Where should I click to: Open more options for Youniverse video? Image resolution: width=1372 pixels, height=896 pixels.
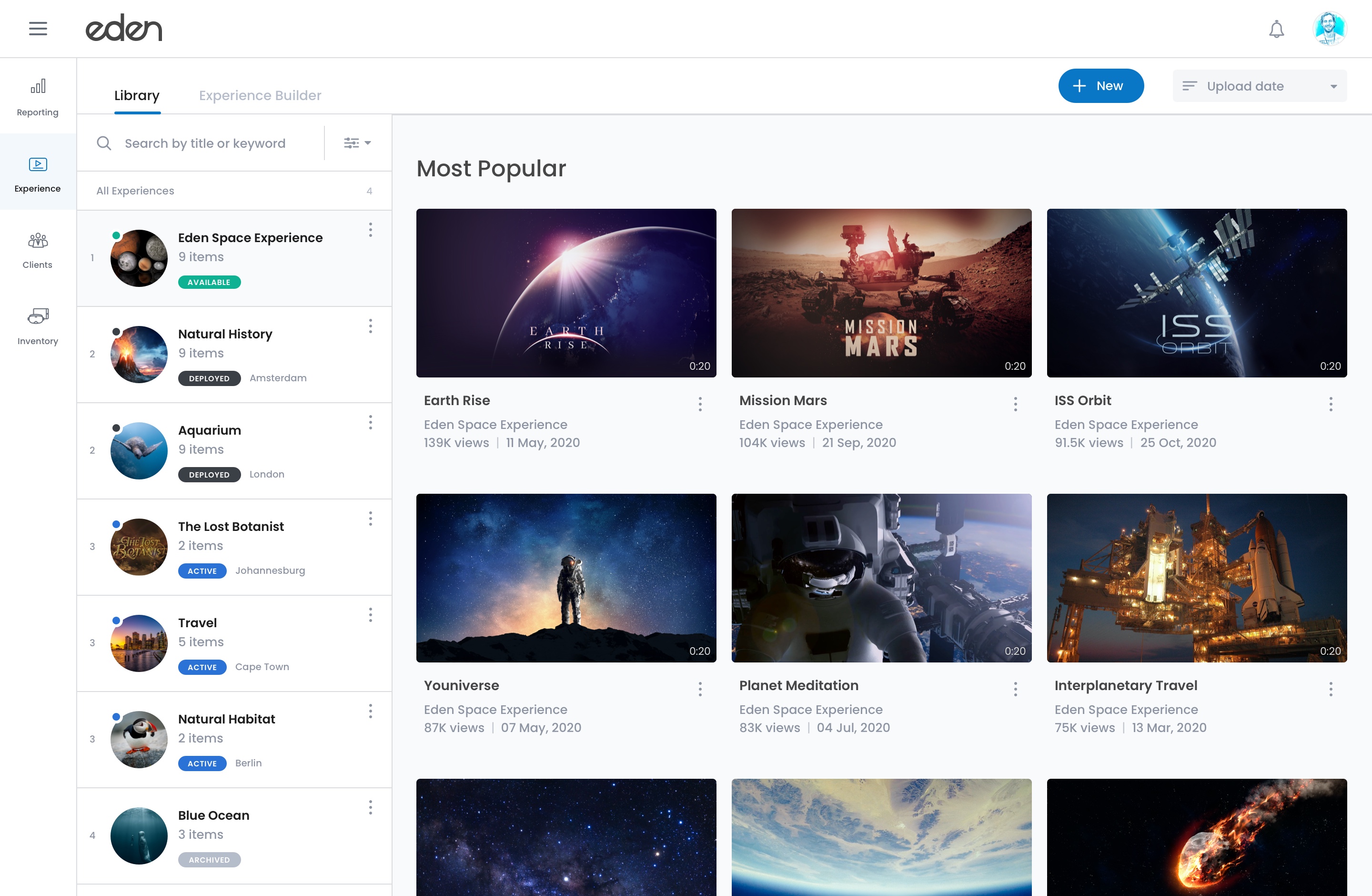(x=700, y=689)
